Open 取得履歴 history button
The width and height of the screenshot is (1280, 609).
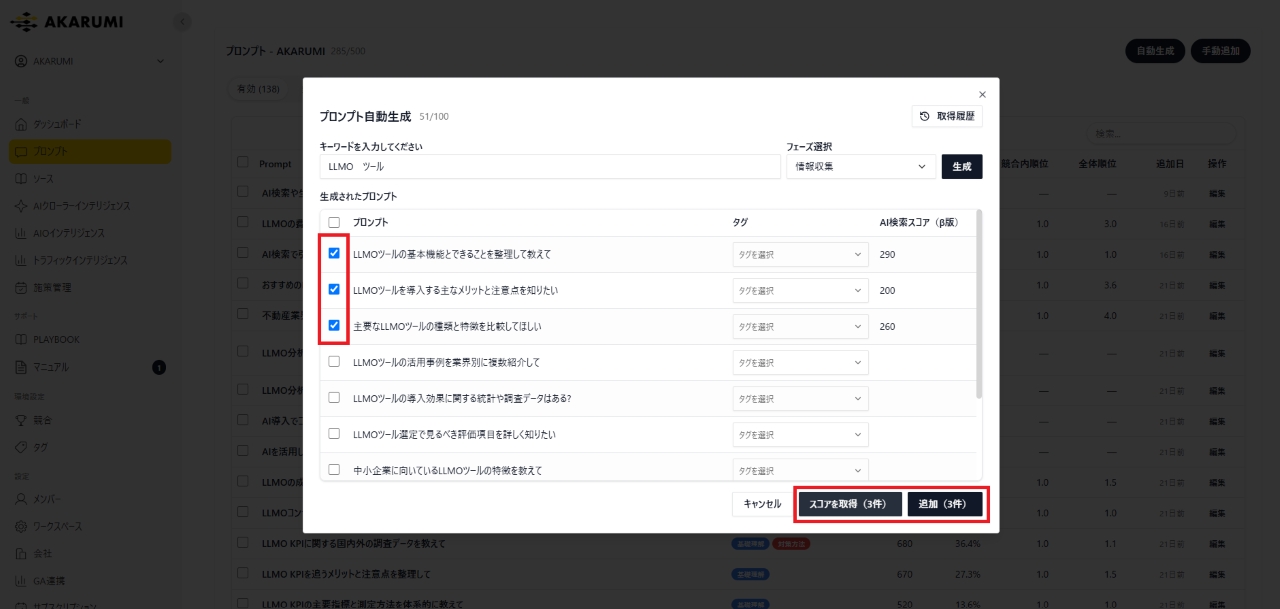pyautogui.click(x=947, y=117)
